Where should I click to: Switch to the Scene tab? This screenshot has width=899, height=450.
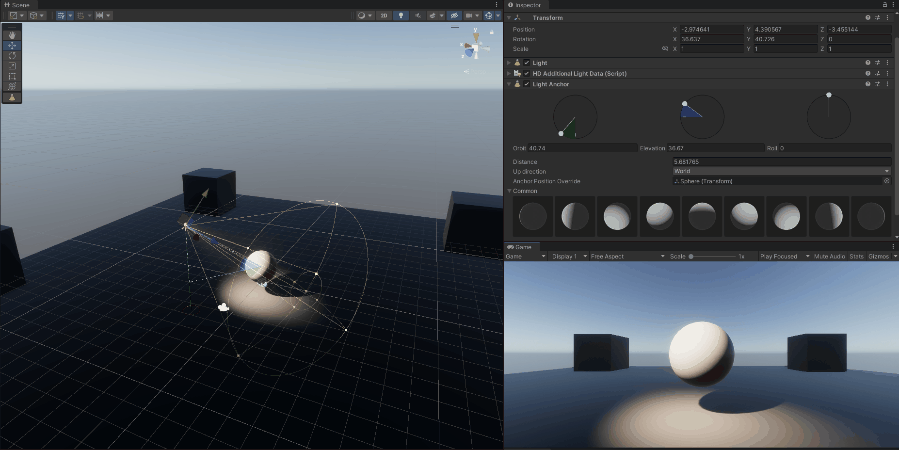(18, 5)
